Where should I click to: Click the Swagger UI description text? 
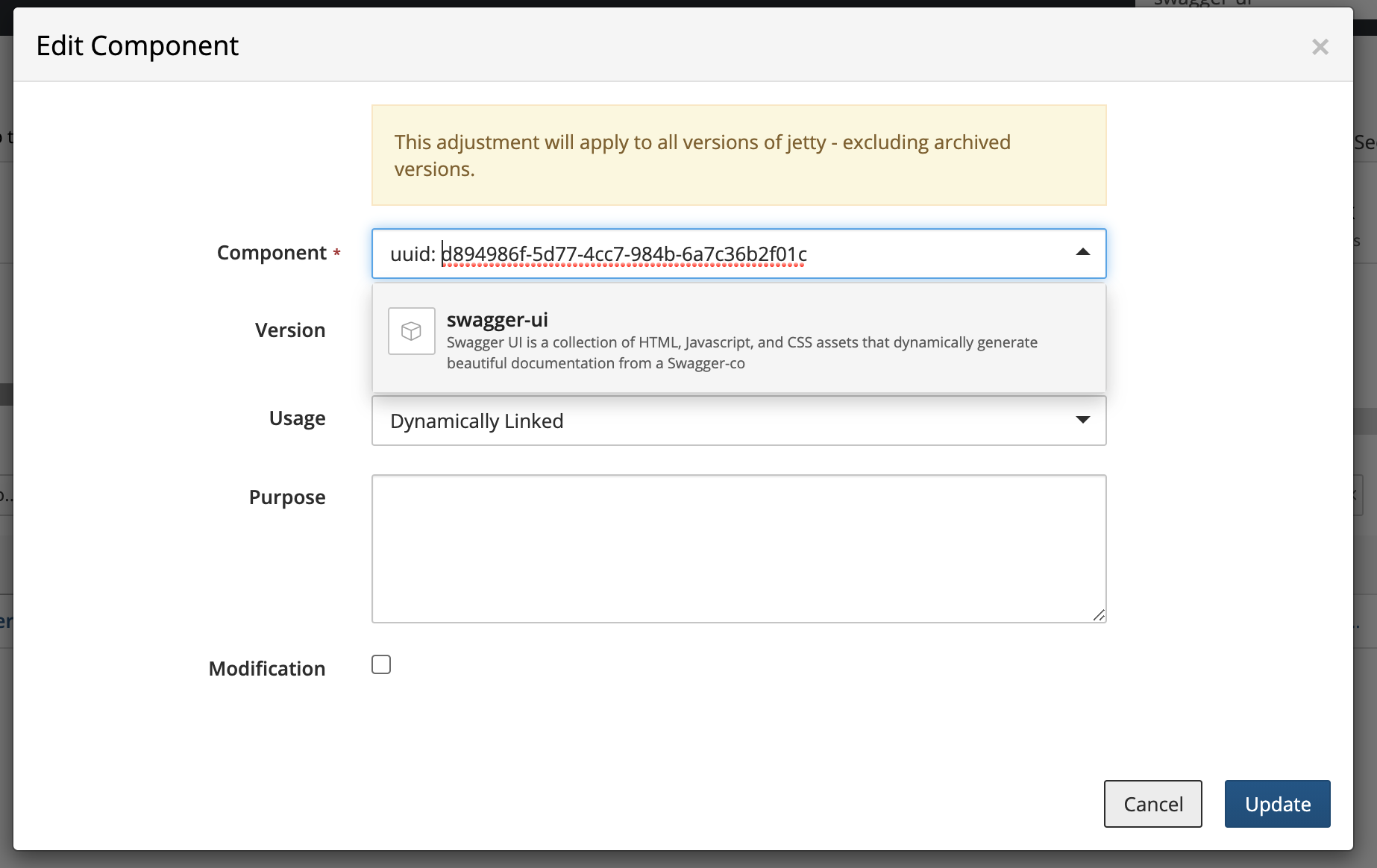(742, 353)
